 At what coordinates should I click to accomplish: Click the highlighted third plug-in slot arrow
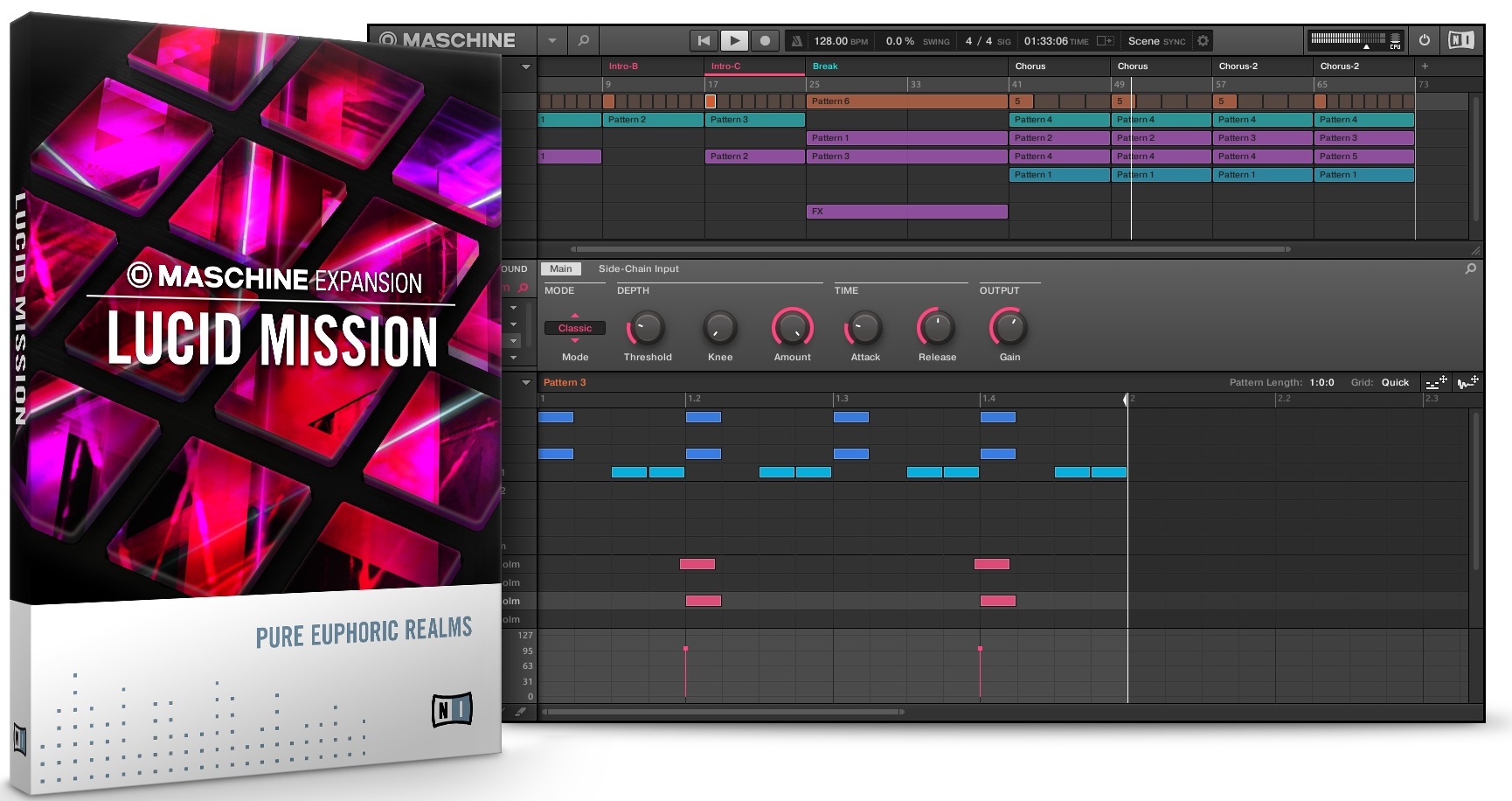pos(514,340)
